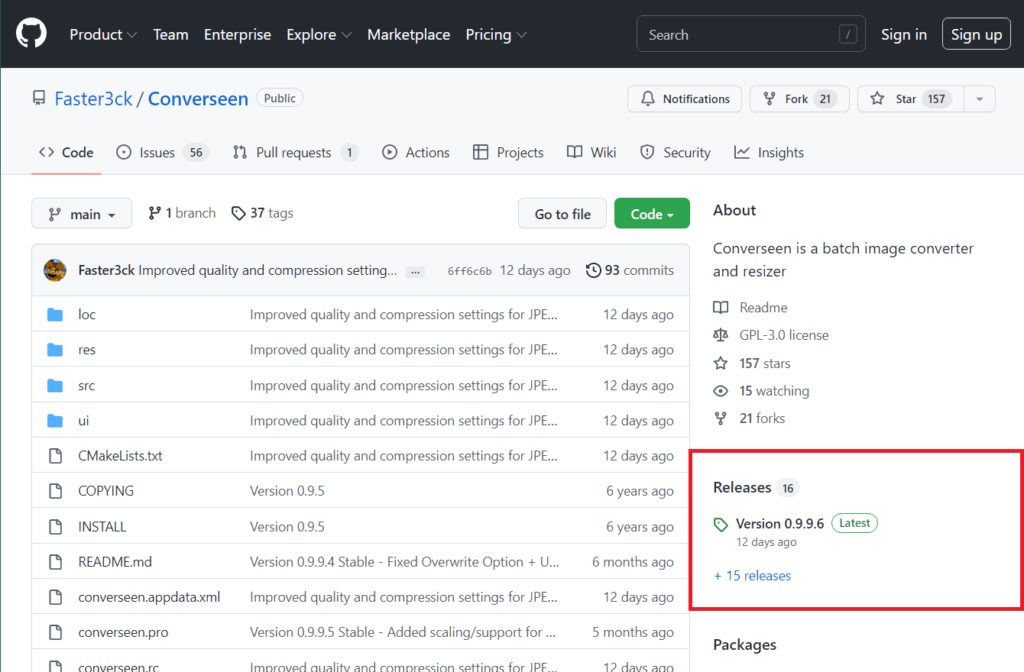Click the Sign up button
This screenshot has height=672, width=1024.
coord(976,34)
